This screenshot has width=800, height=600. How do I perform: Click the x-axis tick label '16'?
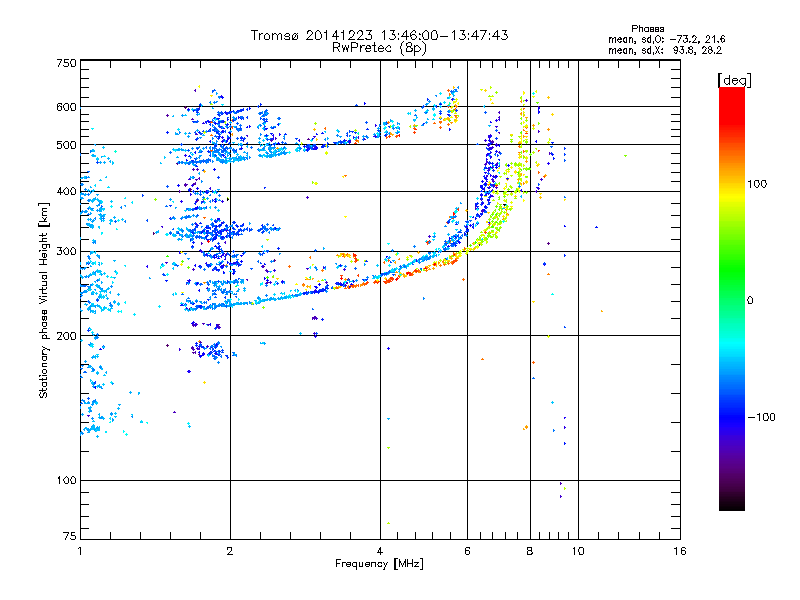(x=680, y=551)
